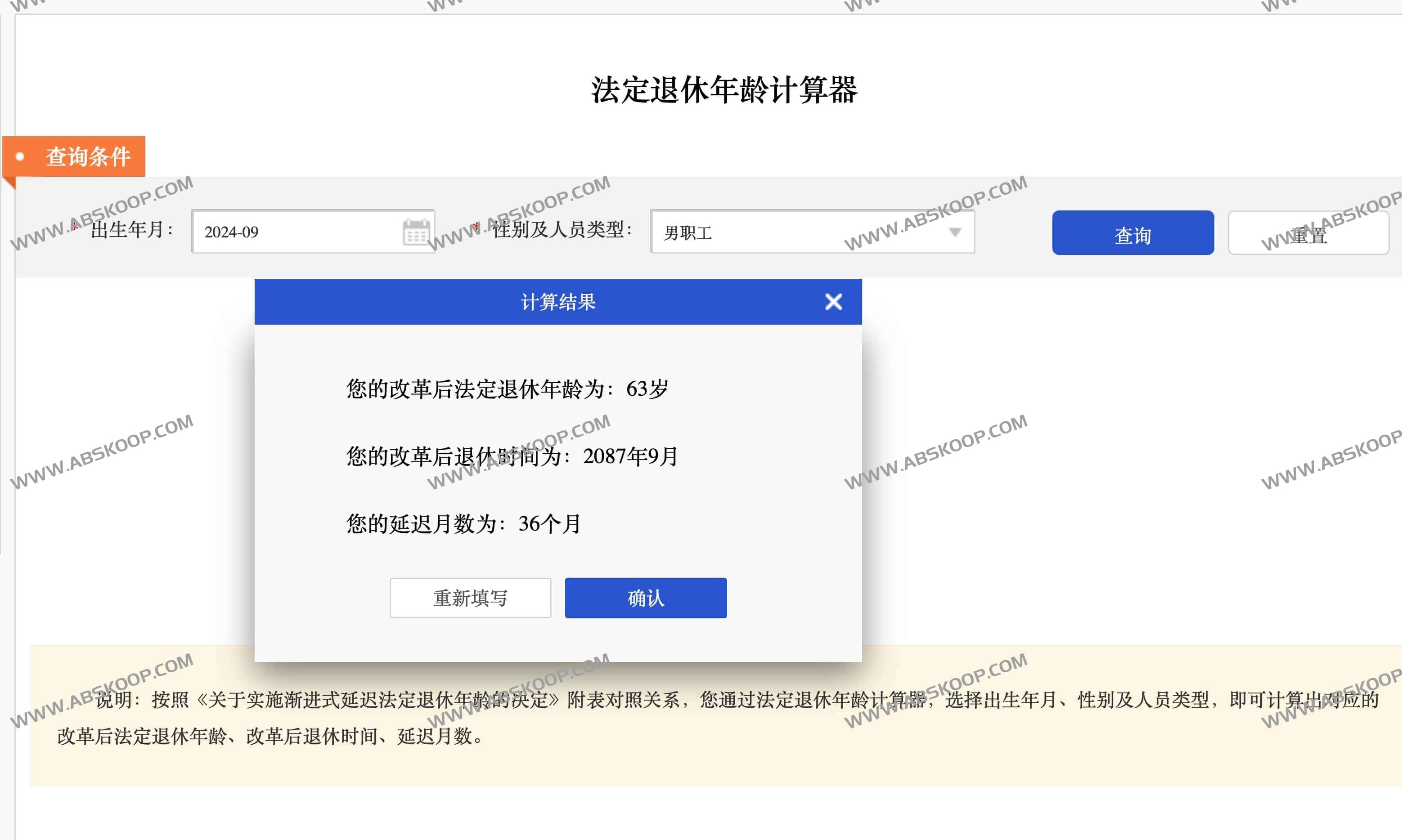This screenshot has width=1402, height=840.
Task: Choose 重新填写 in the result dialog
Action: [470, 598]
